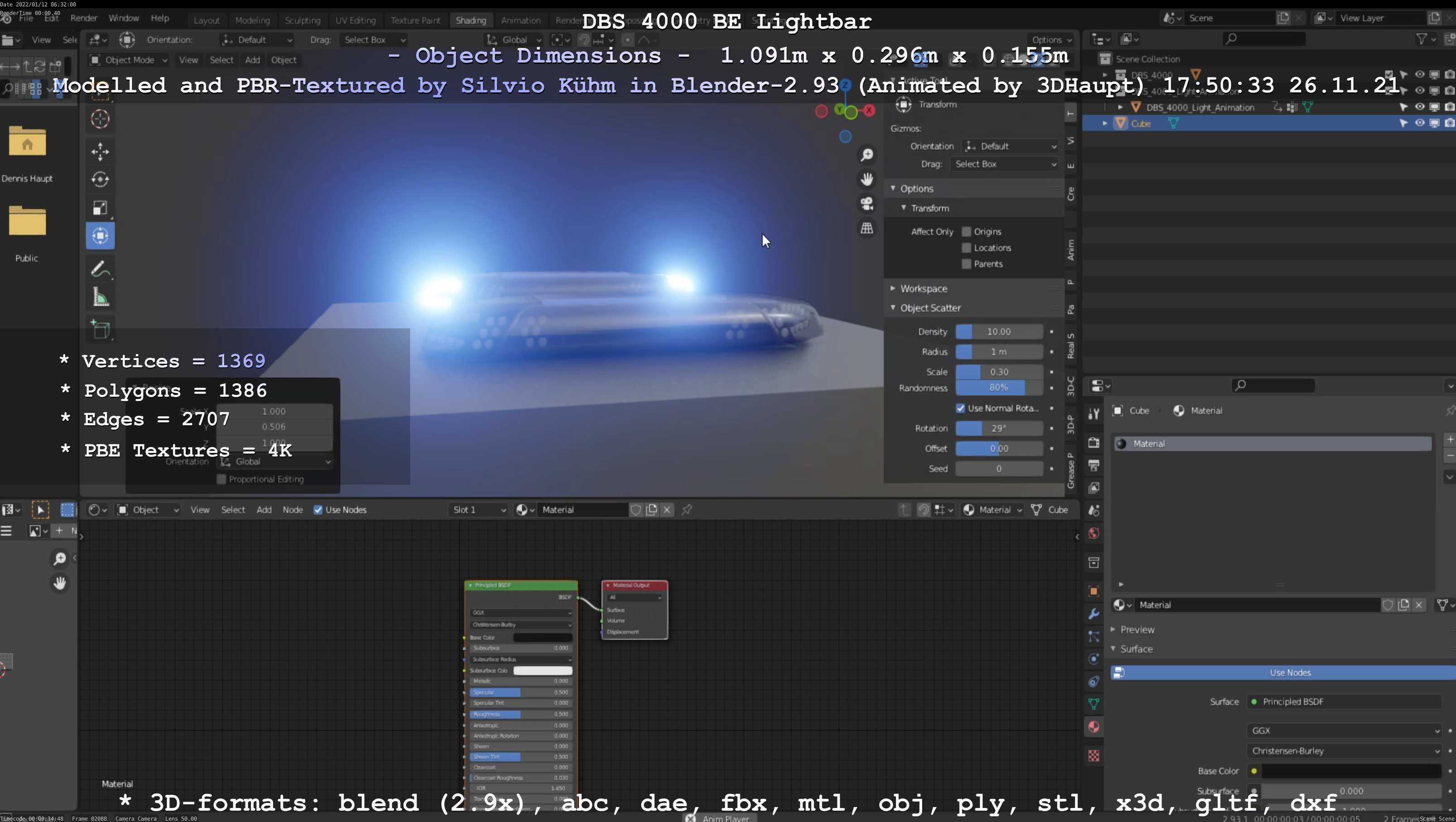The image size is (1456, 822).
Task: Open the Christensen-Burley dropdown in properties
Action: coord(1345,751)
